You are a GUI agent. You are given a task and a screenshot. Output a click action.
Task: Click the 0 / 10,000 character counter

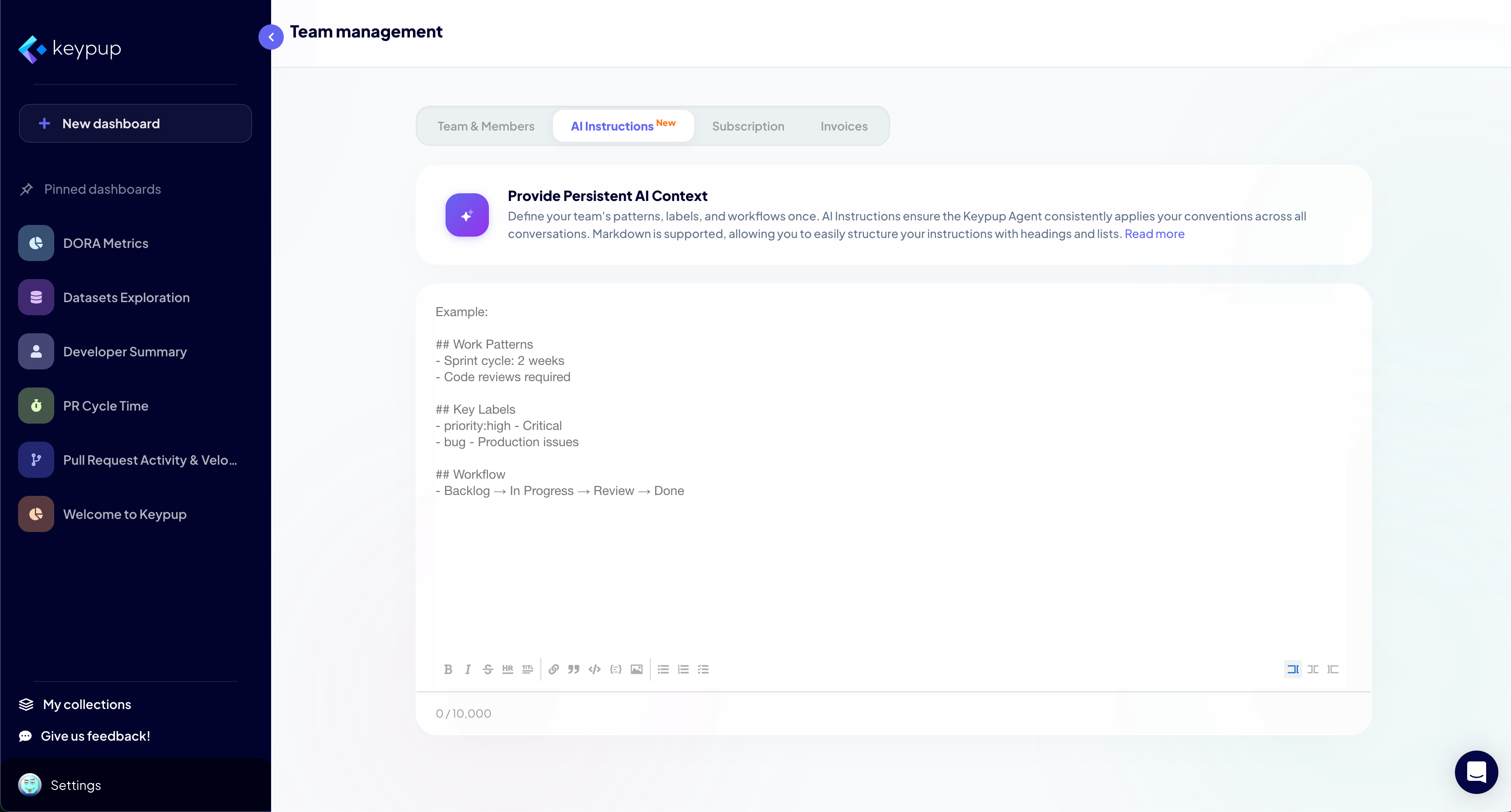click(464, 714)
